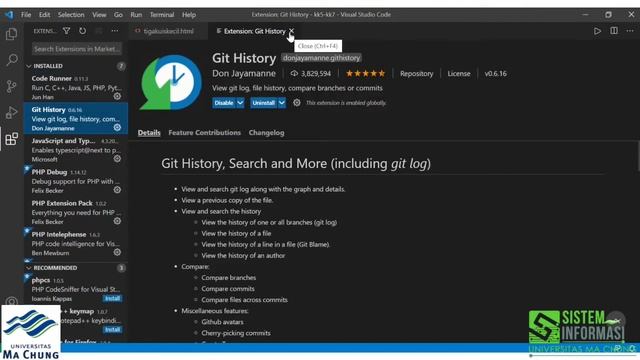
Task: Open Run and Debug view
Action: click(x=11, y=113)
